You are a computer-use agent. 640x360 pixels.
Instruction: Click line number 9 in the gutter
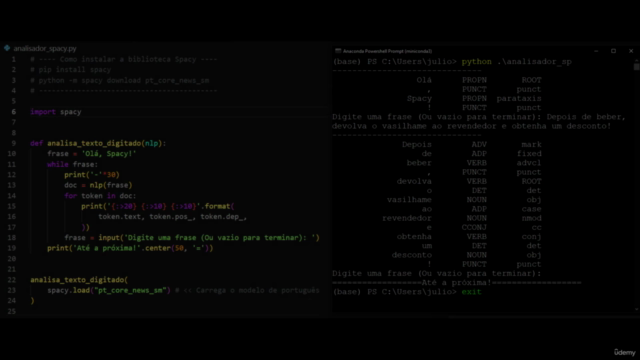13,143
